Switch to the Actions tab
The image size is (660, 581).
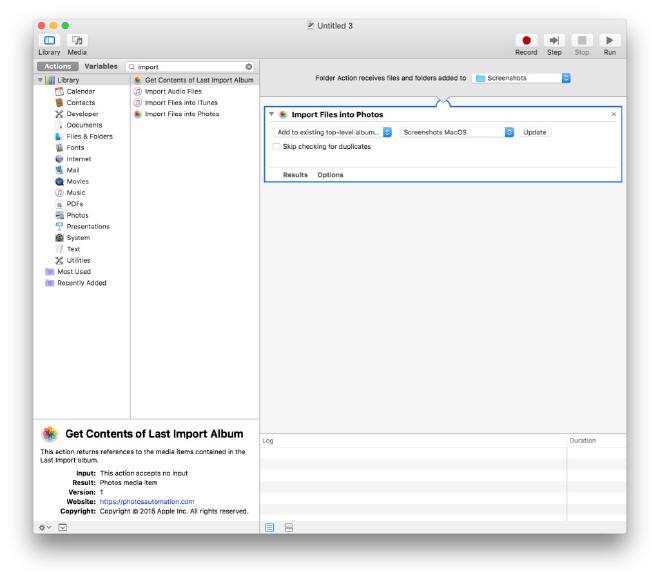tap(58, 67)
